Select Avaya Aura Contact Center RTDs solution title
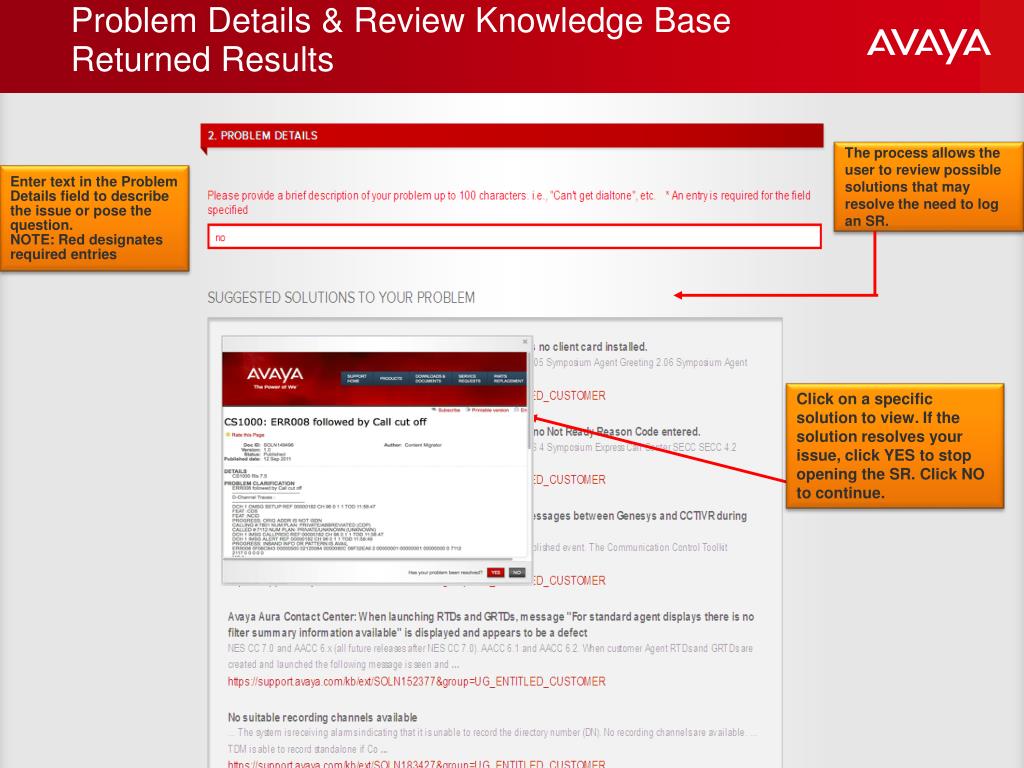 coord(490,624)
